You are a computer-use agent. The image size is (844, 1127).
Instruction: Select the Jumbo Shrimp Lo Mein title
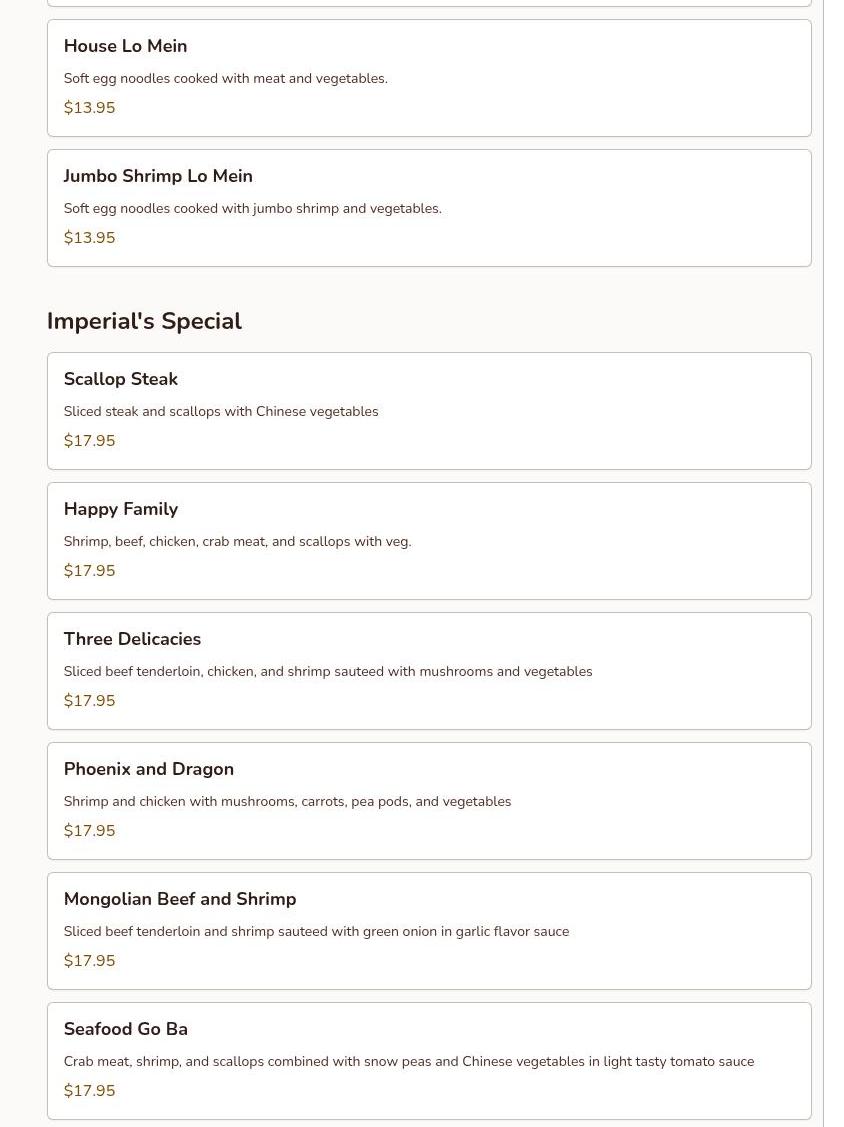click(x=158, y=176)
